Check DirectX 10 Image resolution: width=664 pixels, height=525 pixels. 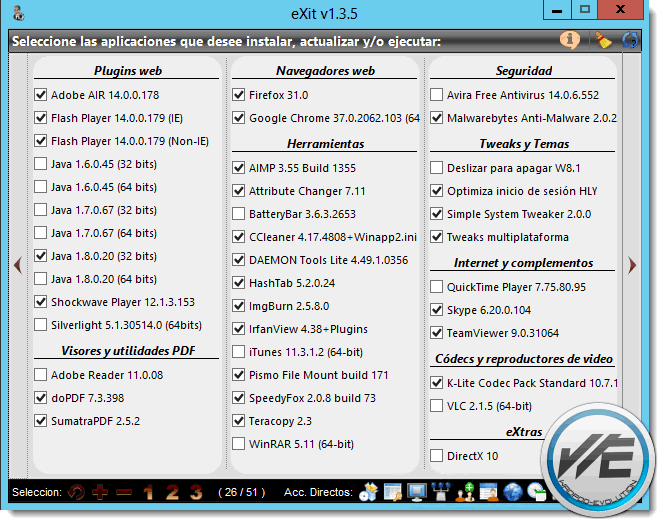click(437, 456)
